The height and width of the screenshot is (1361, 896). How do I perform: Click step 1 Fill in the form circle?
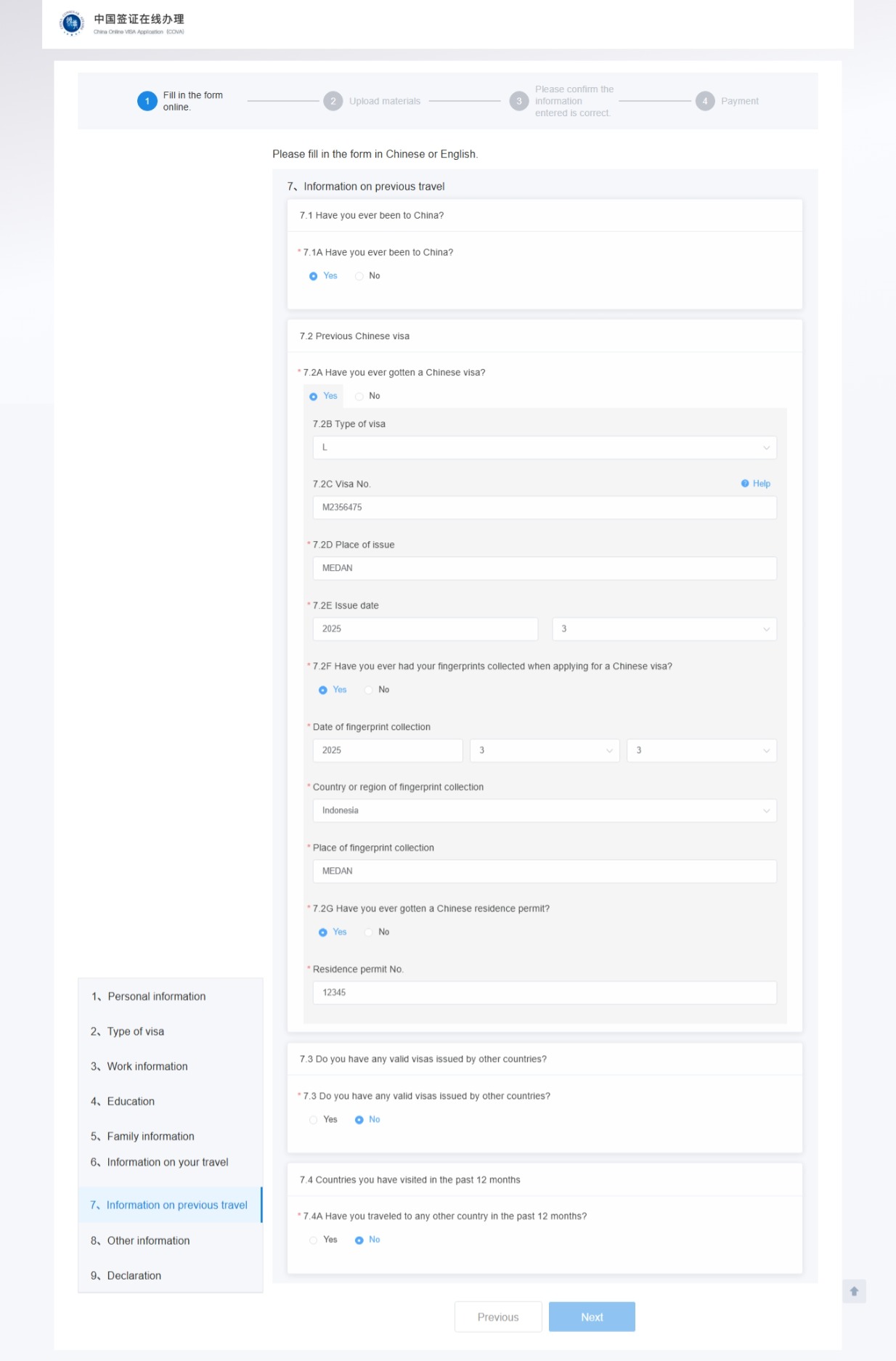click(147, 101)
